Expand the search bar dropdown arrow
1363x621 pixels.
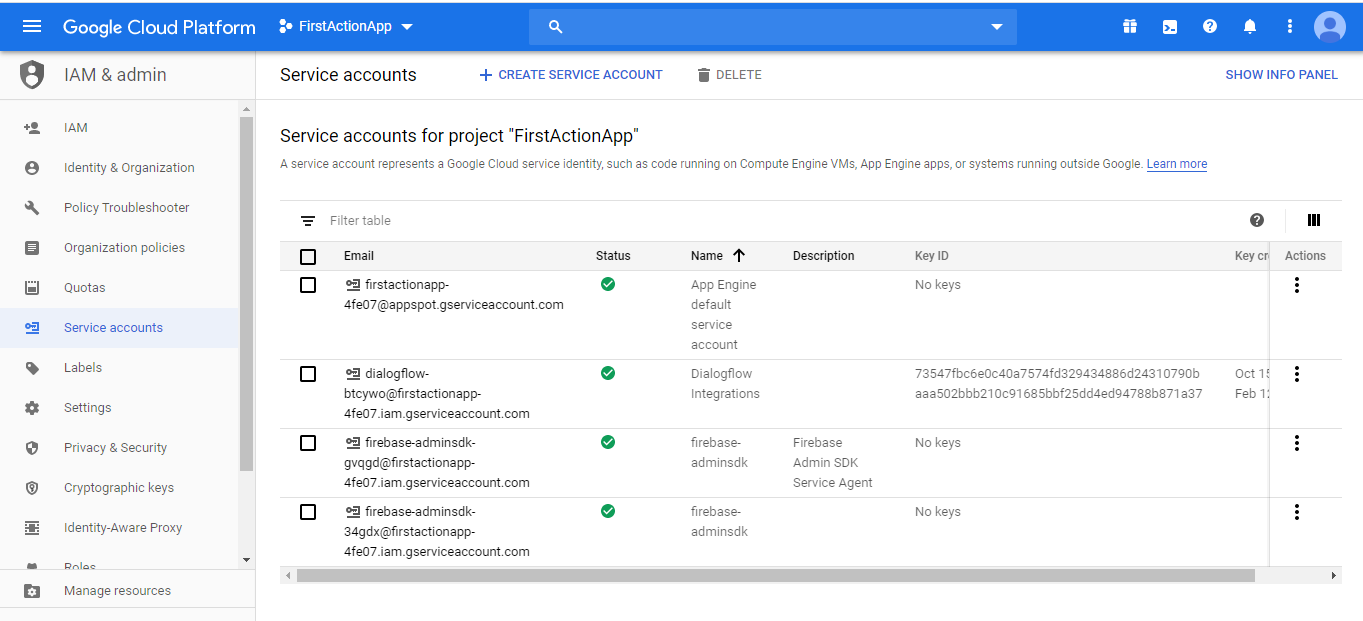click(997, 27)
